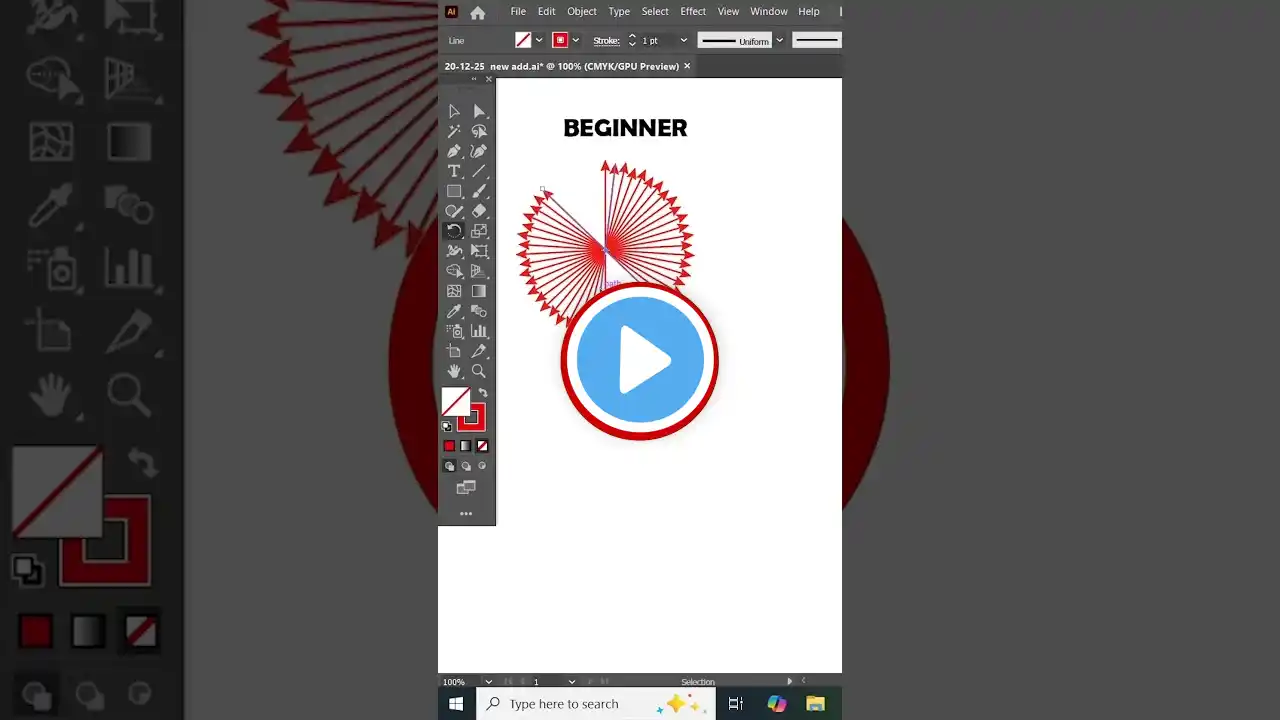Viewport: 1280px width, 720px height.
Task: Activate the Gradient tool
Action: (x=479, y=291)
